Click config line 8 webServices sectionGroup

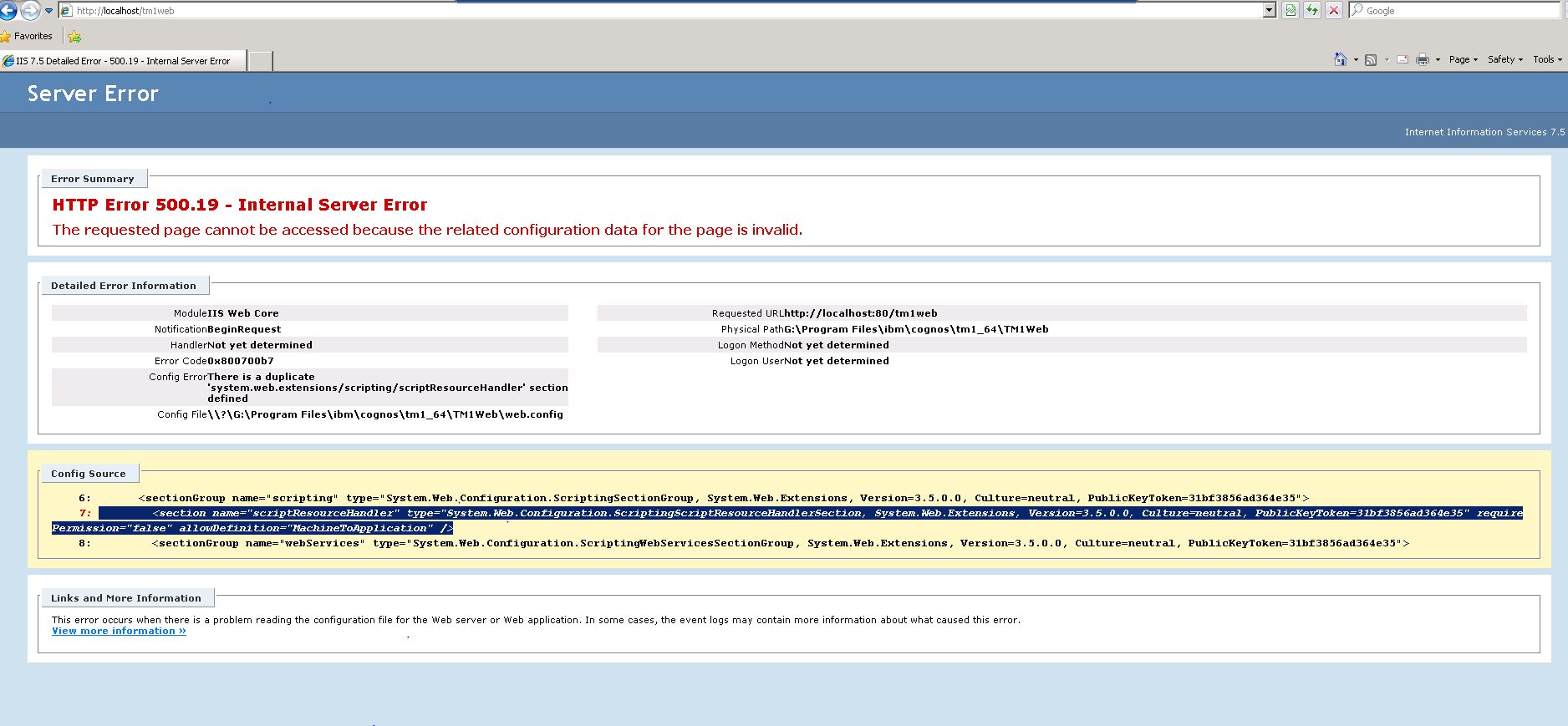[x=781, y=543]
